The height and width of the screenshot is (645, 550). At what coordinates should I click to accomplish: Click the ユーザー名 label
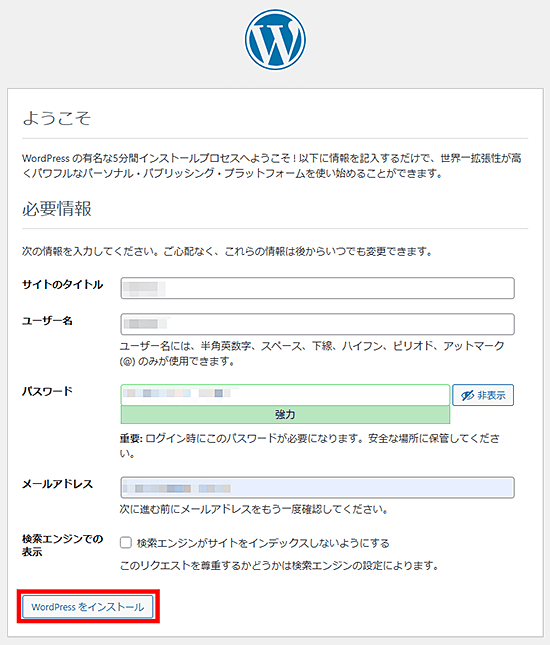point(47,321)
